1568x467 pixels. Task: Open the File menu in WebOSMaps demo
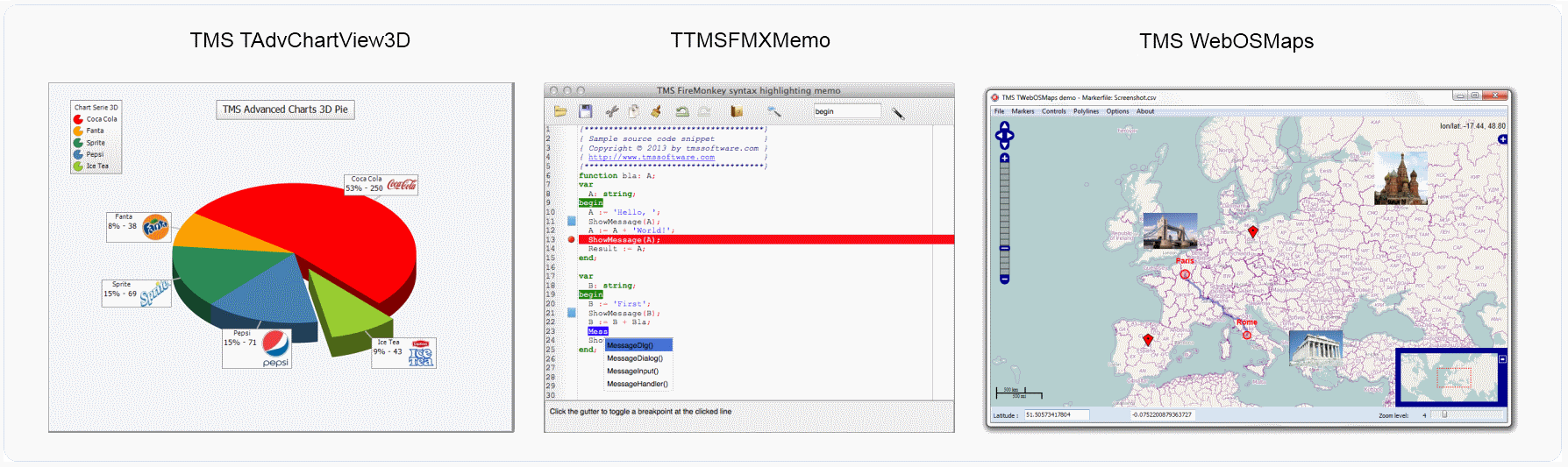pyautogui.click(x=999, y=111)
